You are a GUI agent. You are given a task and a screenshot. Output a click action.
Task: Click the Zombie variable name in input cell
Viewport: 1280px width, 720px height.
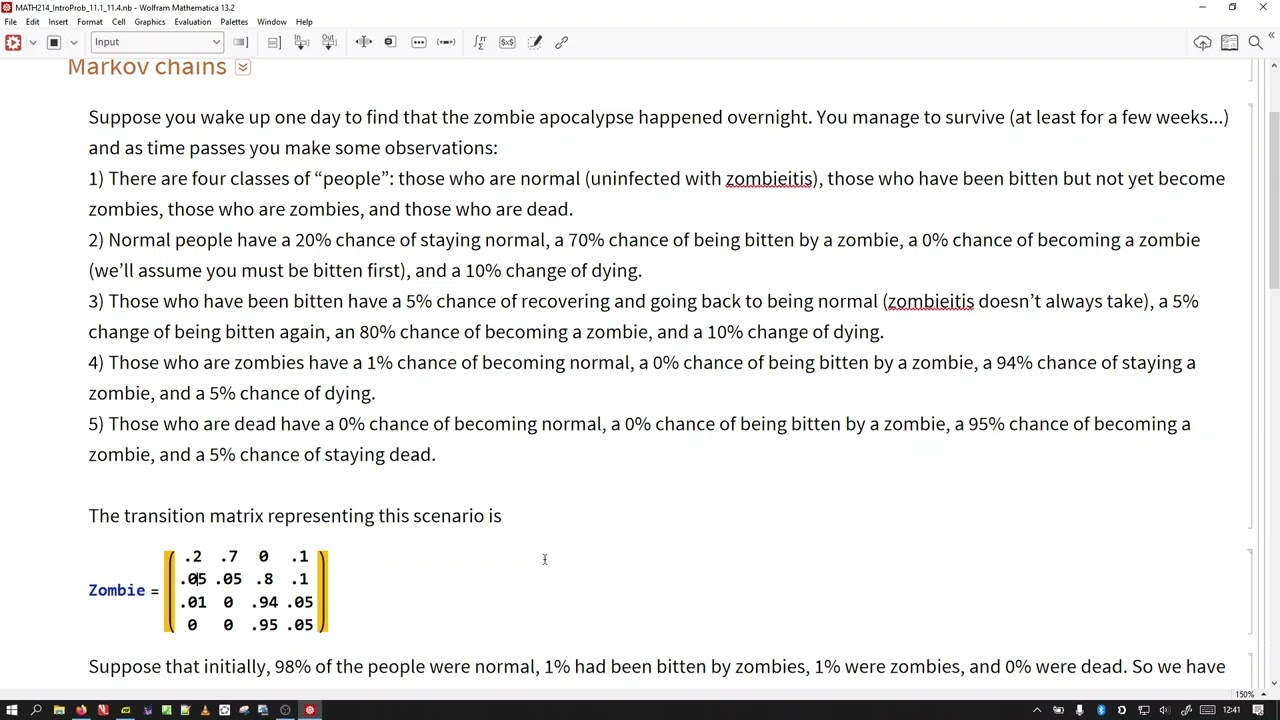pos(117,590)
